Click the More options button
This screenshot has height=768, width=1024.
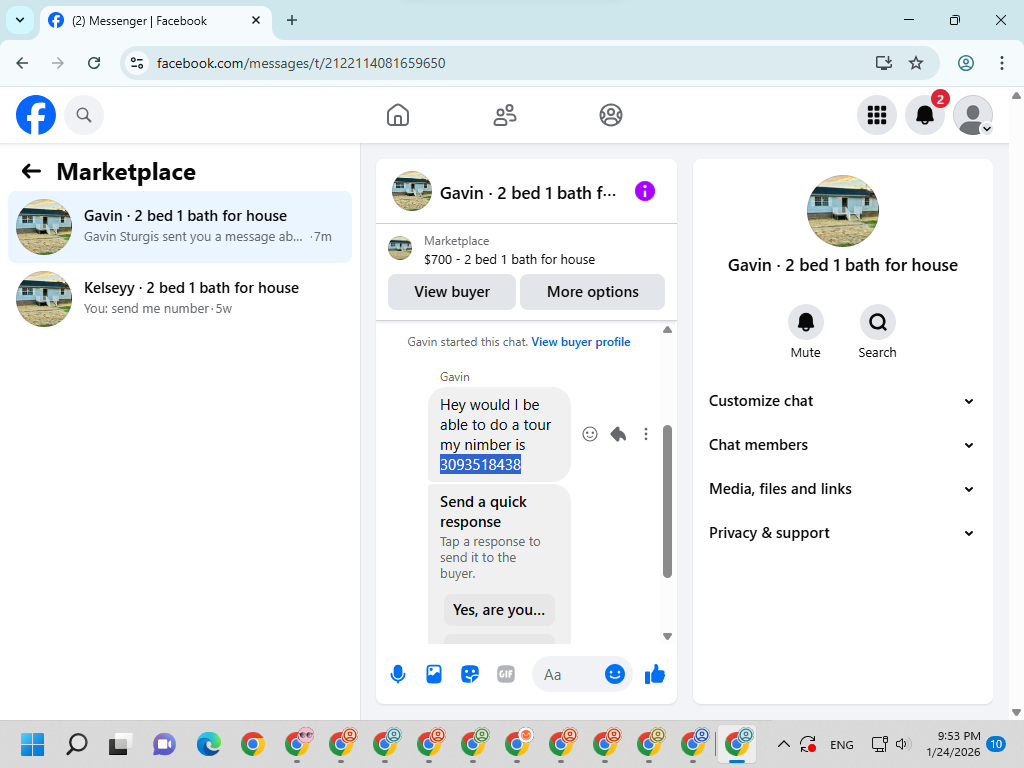[592, 292]
